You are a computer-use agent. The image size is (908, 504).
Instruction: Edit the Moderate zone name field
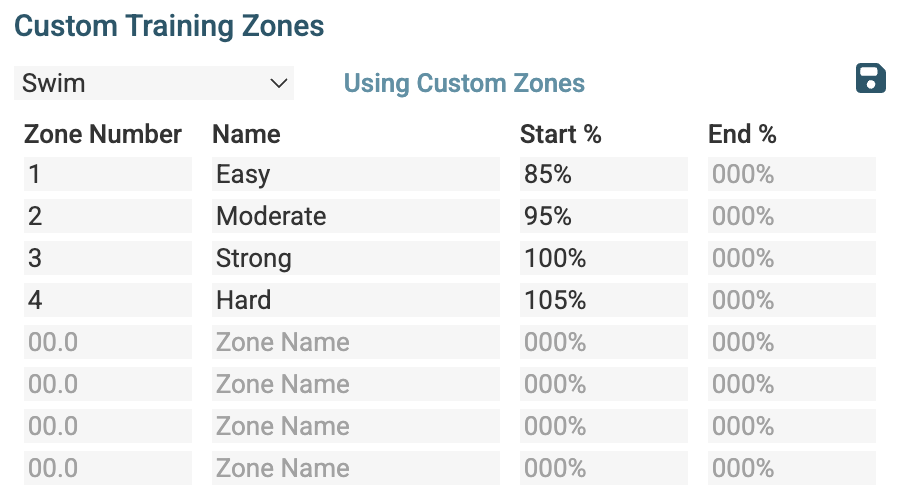tap(356, 216)
